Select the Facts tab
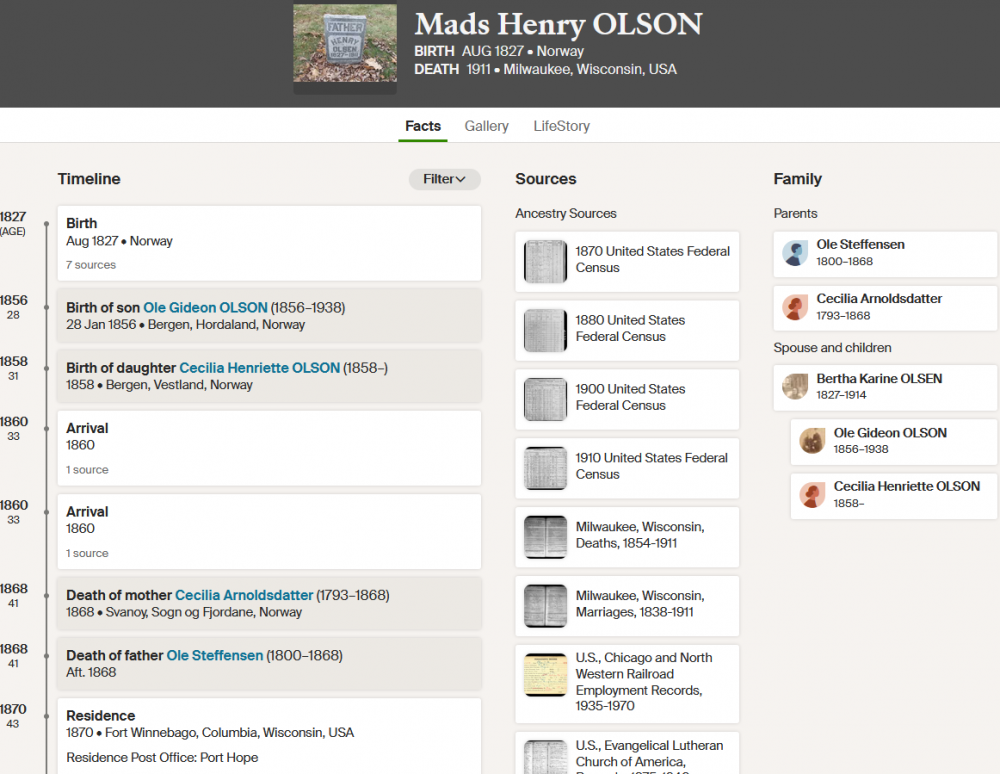The image size is (1000, 774). click(422, 126)
